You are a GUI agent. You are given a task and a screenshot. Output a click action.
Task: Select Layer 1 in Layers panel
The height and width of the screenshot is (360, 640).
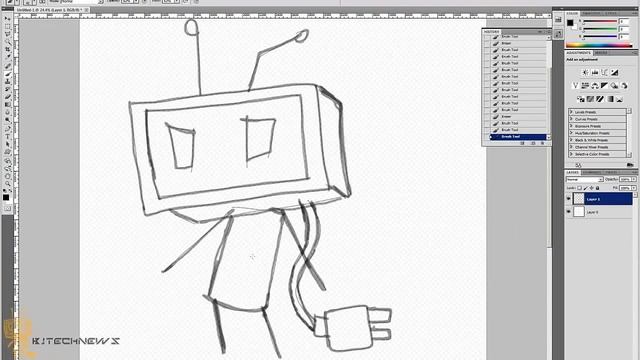pyautogui.click(x=602, y=199)
